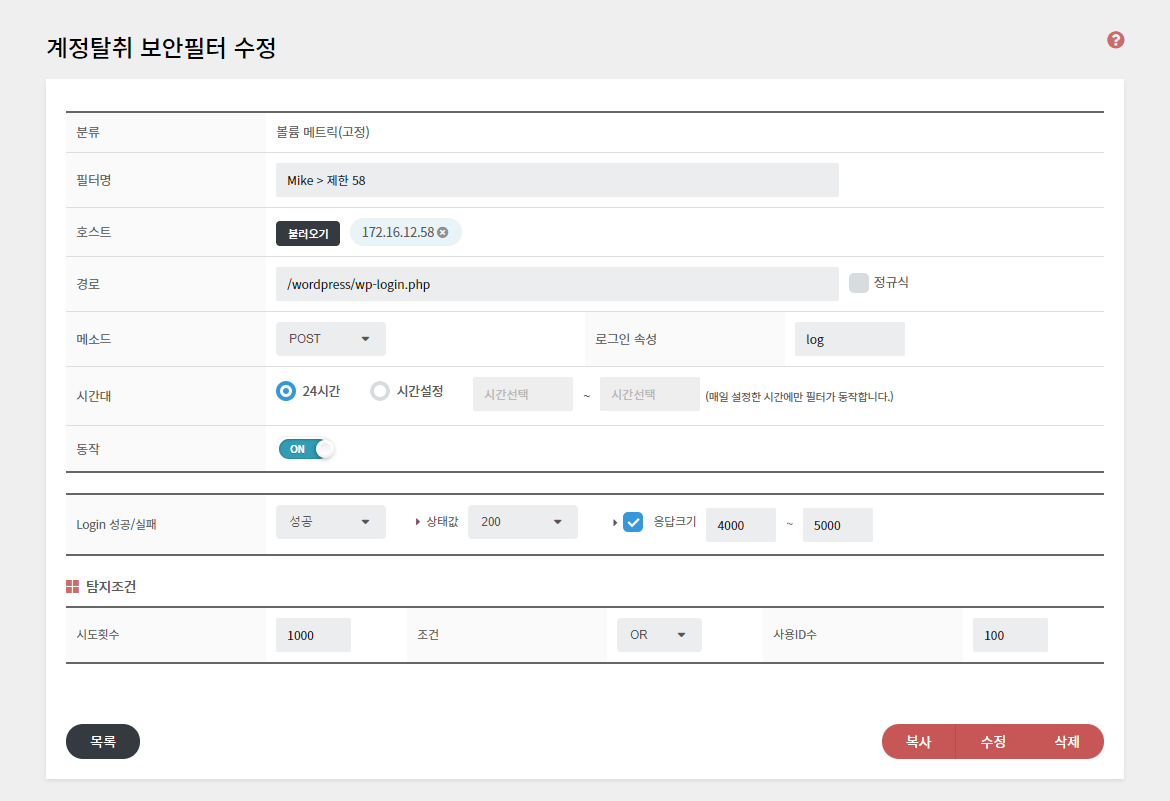1170x801 pixels.
Task: Remove host tag 172.16.12.58
Action: [x=443, y=232]
